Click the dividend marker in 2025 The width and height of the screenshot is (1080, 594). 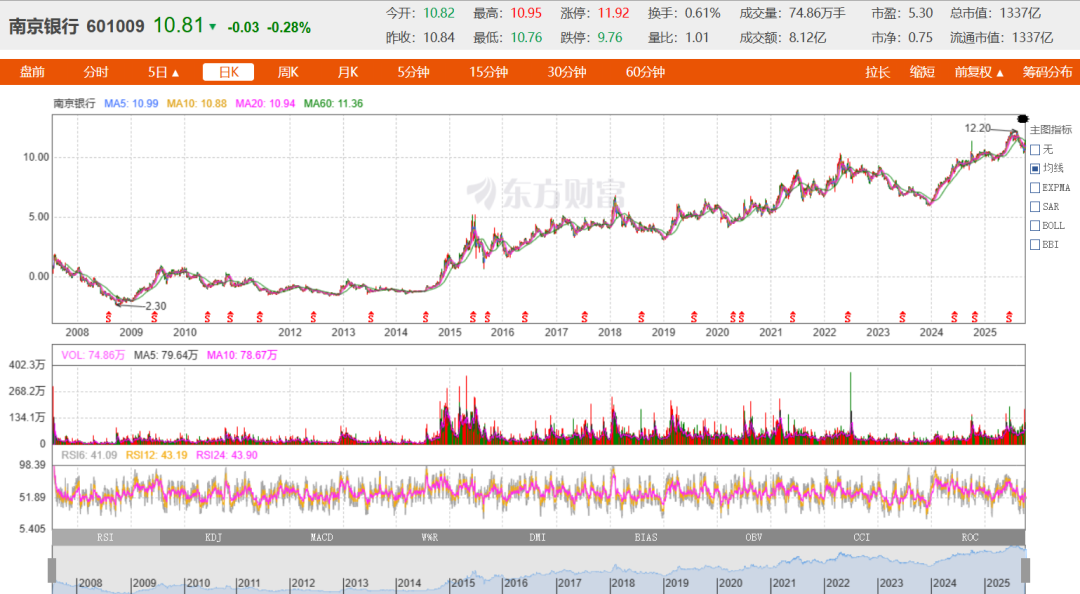point(1009,317)
